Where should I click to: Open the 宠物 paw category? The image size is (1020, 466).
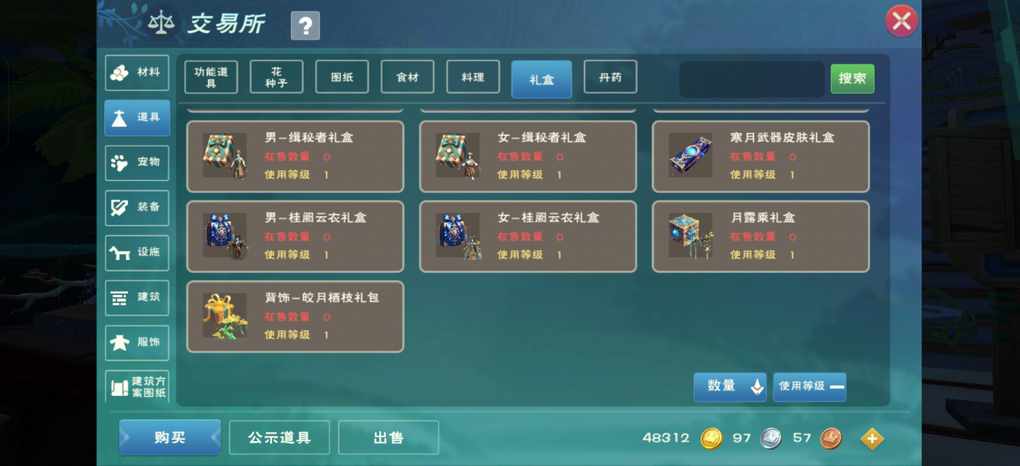click(137, 163)
